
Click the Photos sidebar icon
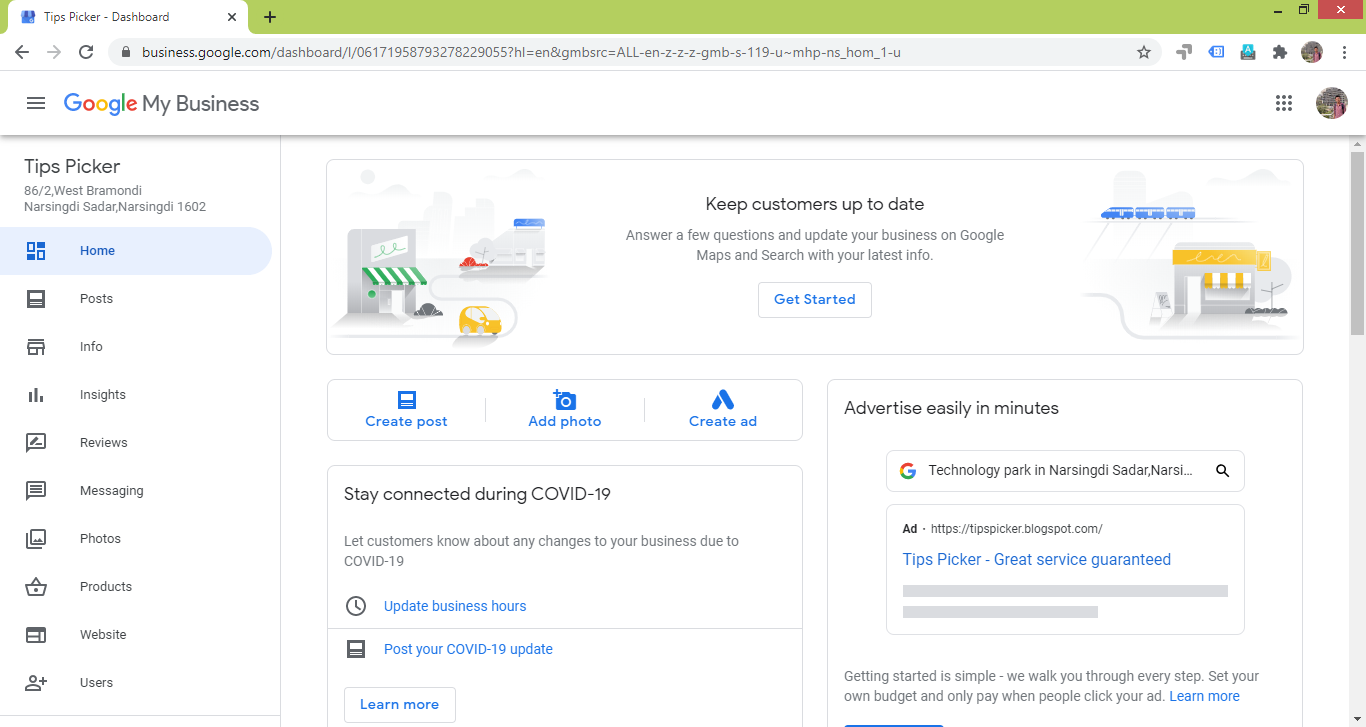pyautogui.click(x=36, y=539)
